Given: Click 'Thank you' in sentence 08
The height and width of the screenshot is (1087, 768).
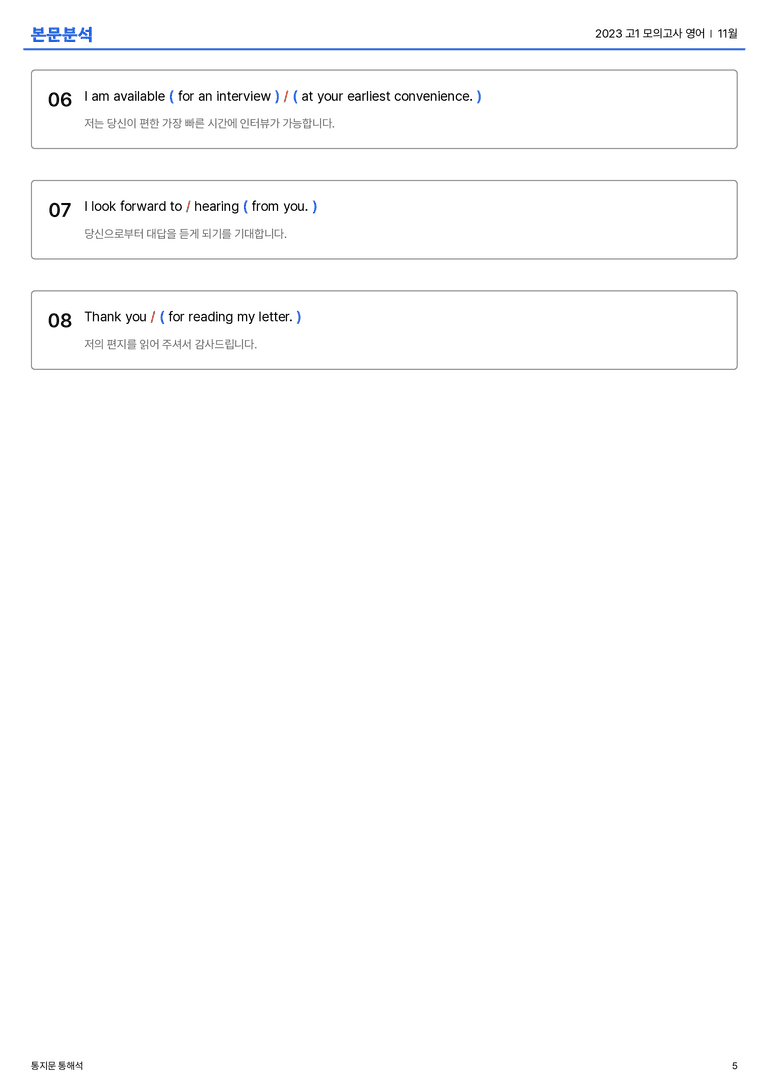Looking at the screenshot, I should point(116,317).
